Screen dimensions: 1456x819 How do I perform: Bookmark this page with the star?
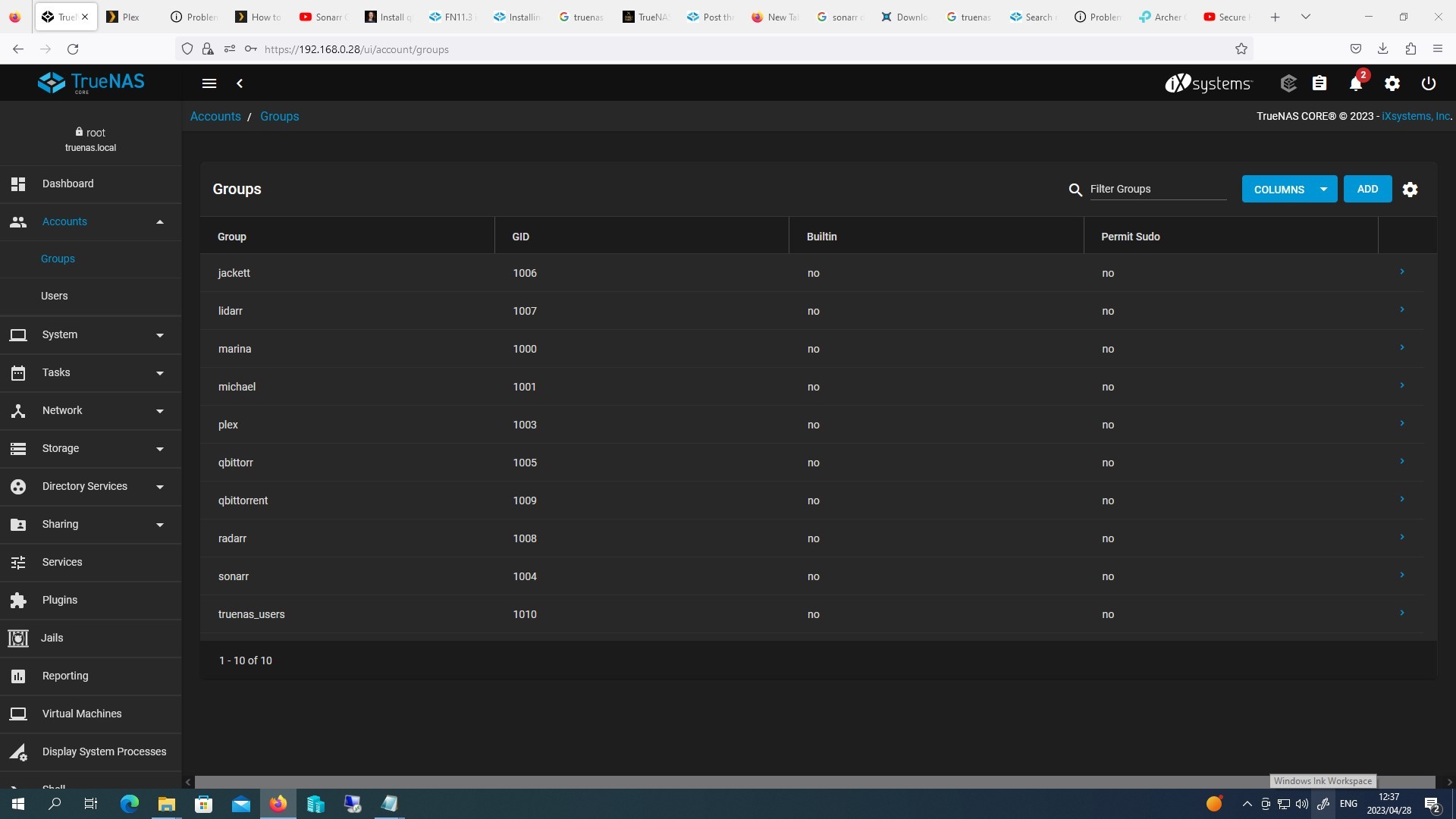1241,49
